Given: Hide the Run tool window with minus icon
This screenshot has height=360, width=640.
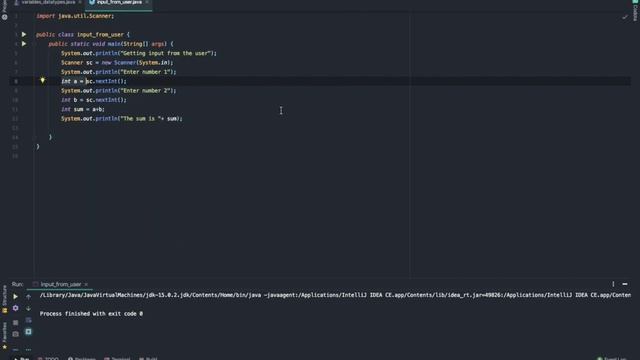Looking at the screenshot, I should [625, 284].
